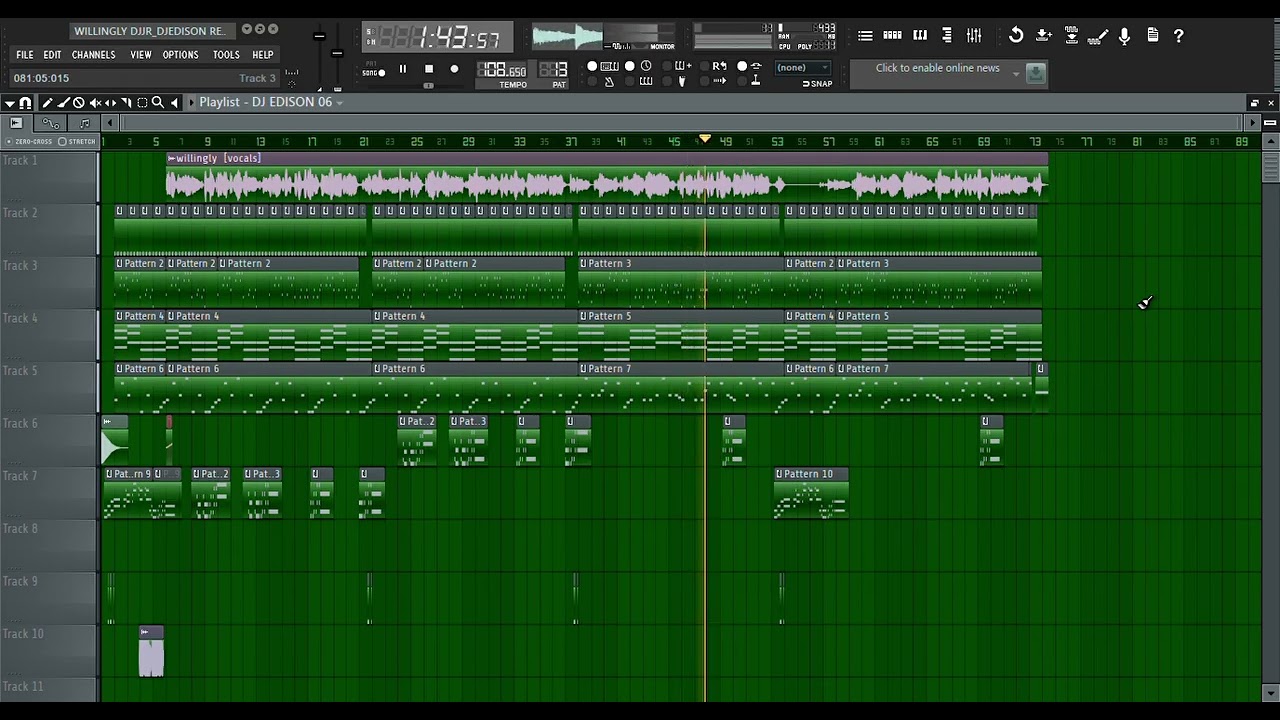Open the CHANNELS menu

[x=94, y=55]
